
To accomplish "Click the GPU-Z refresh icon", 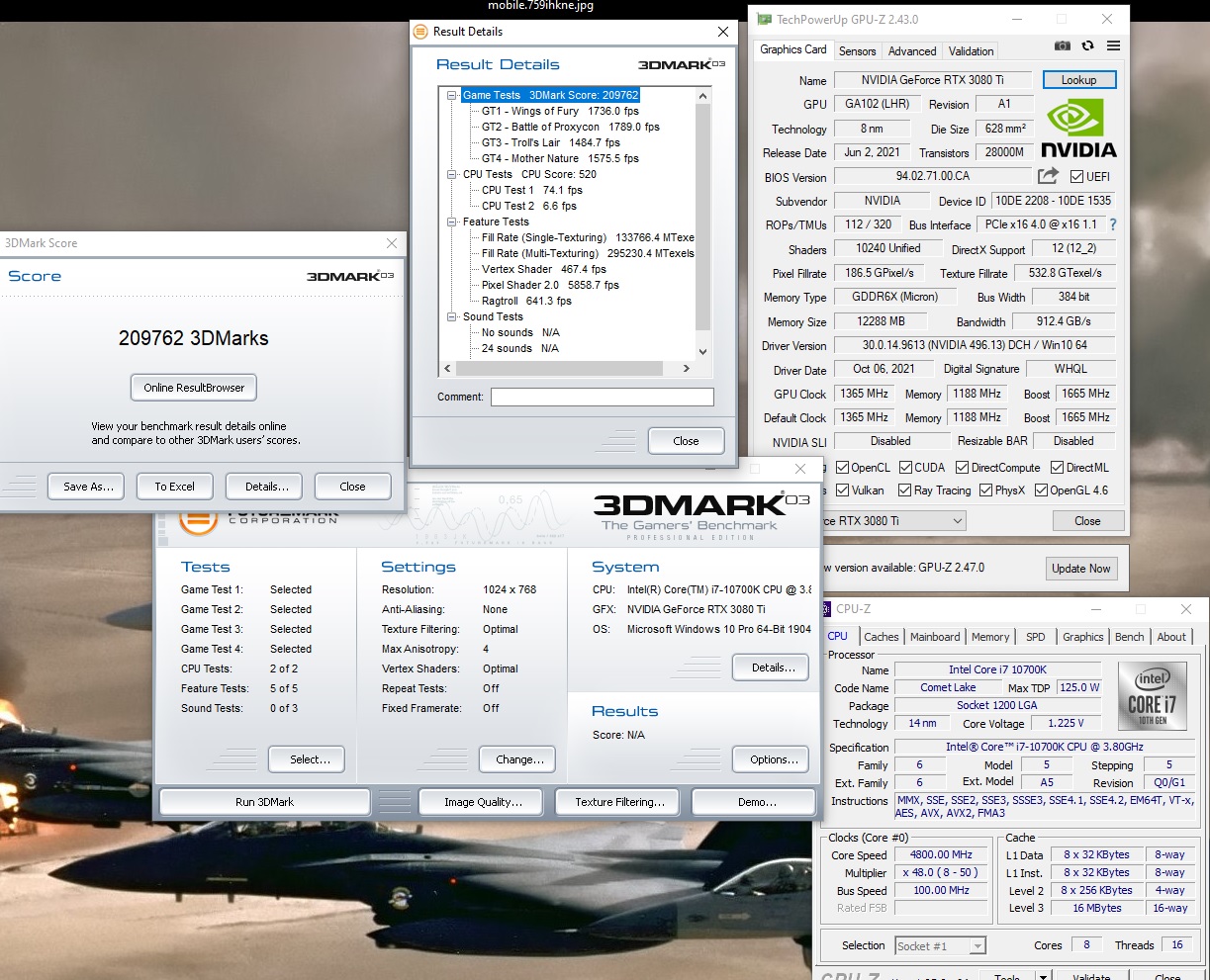I will [x=1087, y=46].
